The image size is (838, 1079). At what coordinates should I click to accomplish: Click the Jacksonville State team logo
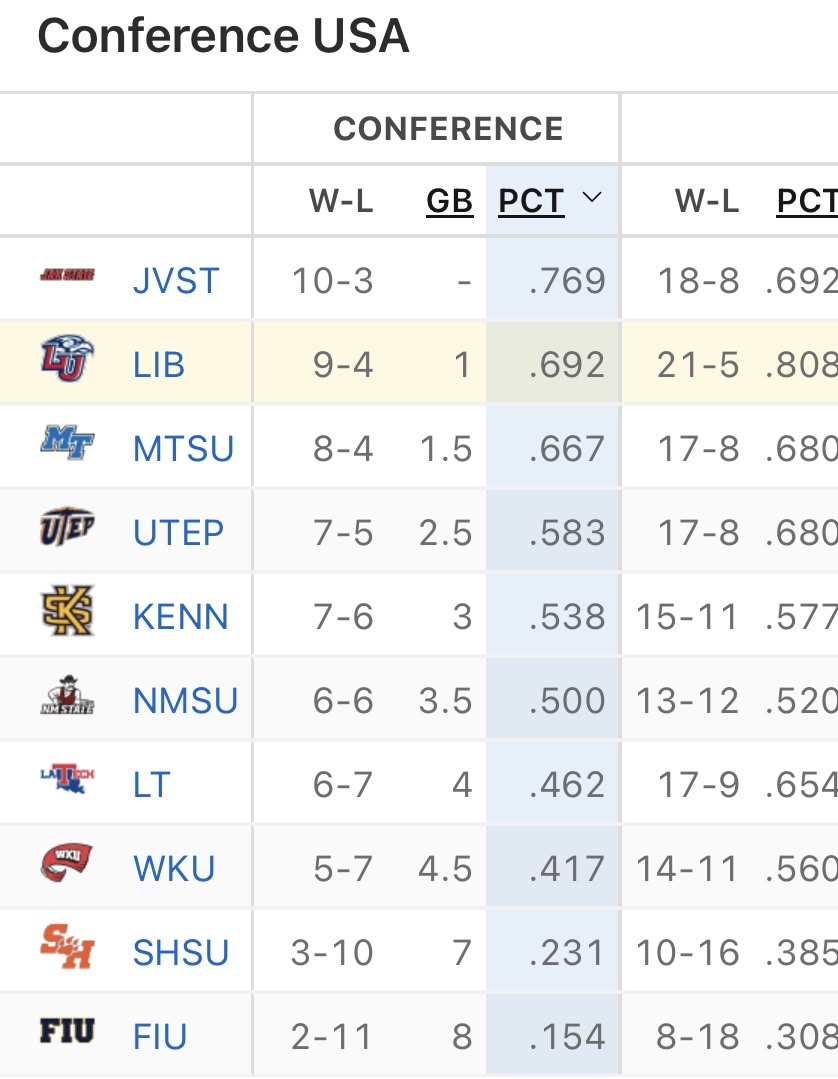pos(67,275)
